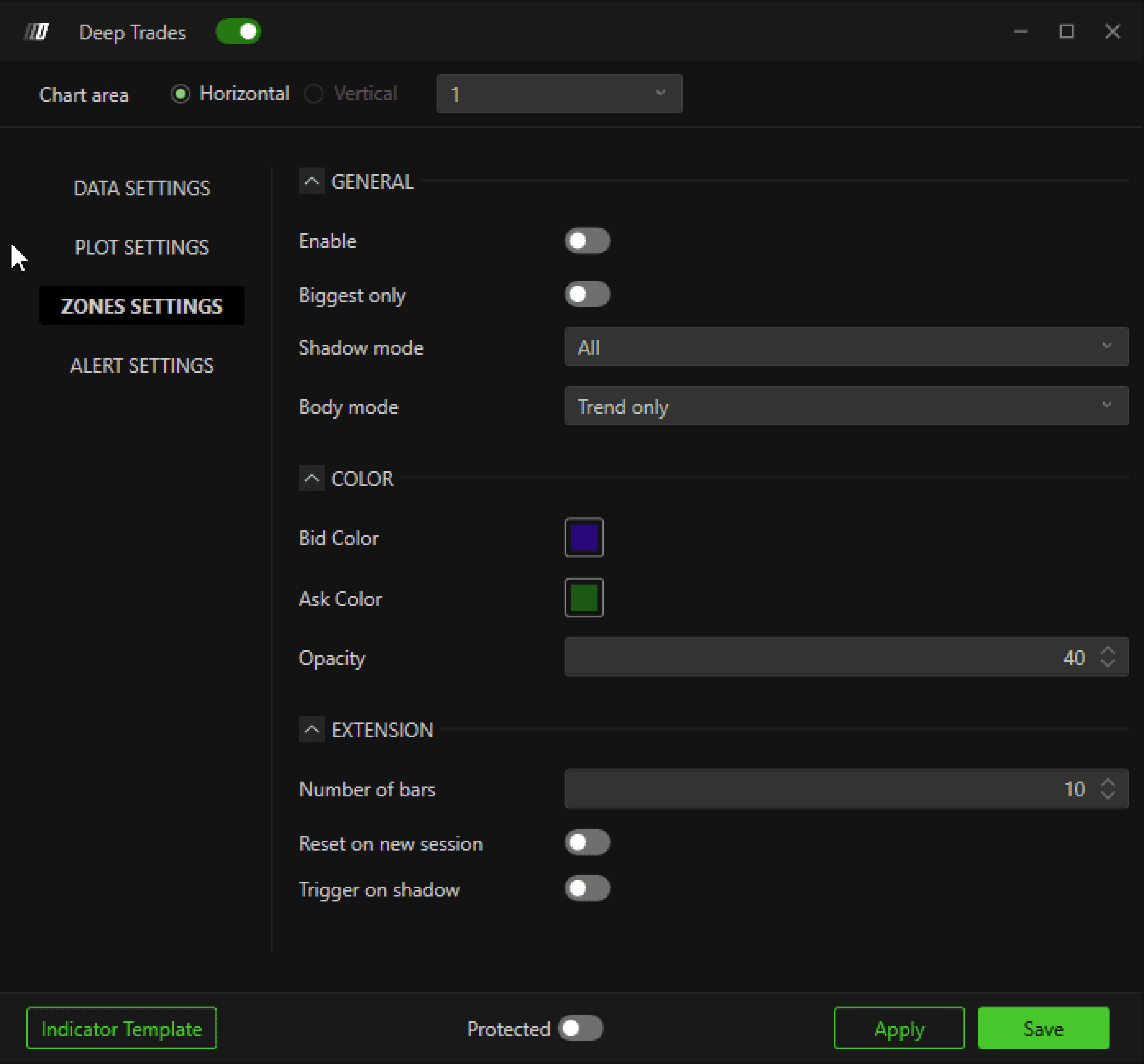Image resolution: width=1144 pixels, height=1064 pixels.
Task: Turn on Biggest only switch
Action: coord(587,294)
